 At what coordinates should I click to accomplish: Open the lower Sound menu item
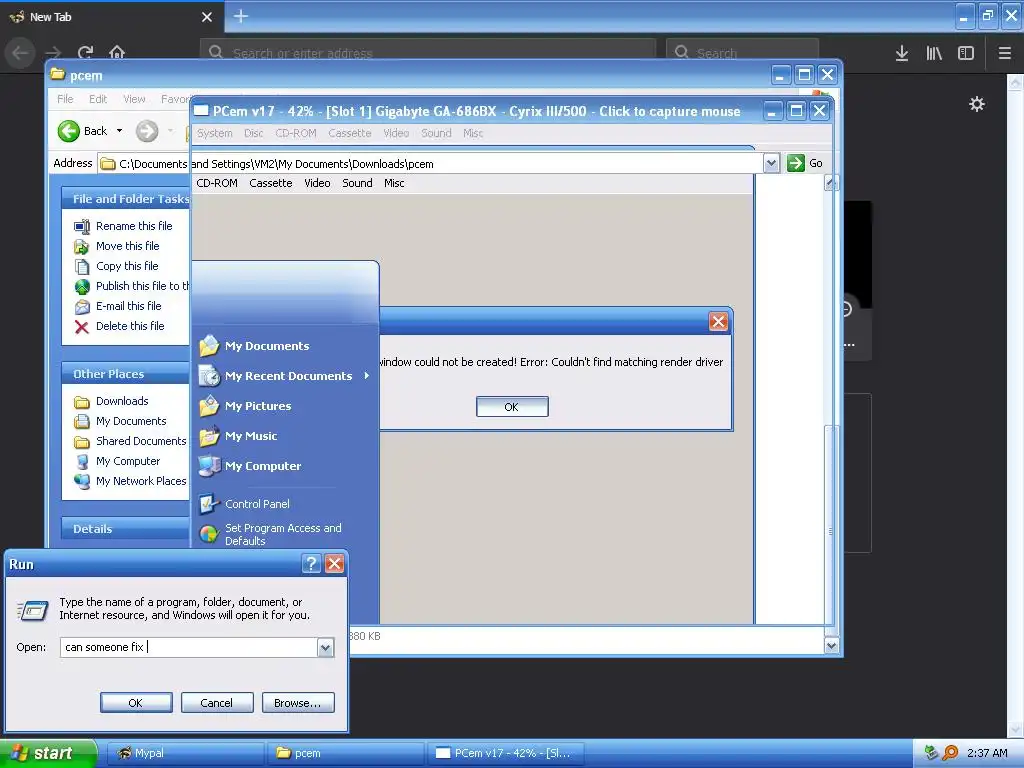coord(357,183)
